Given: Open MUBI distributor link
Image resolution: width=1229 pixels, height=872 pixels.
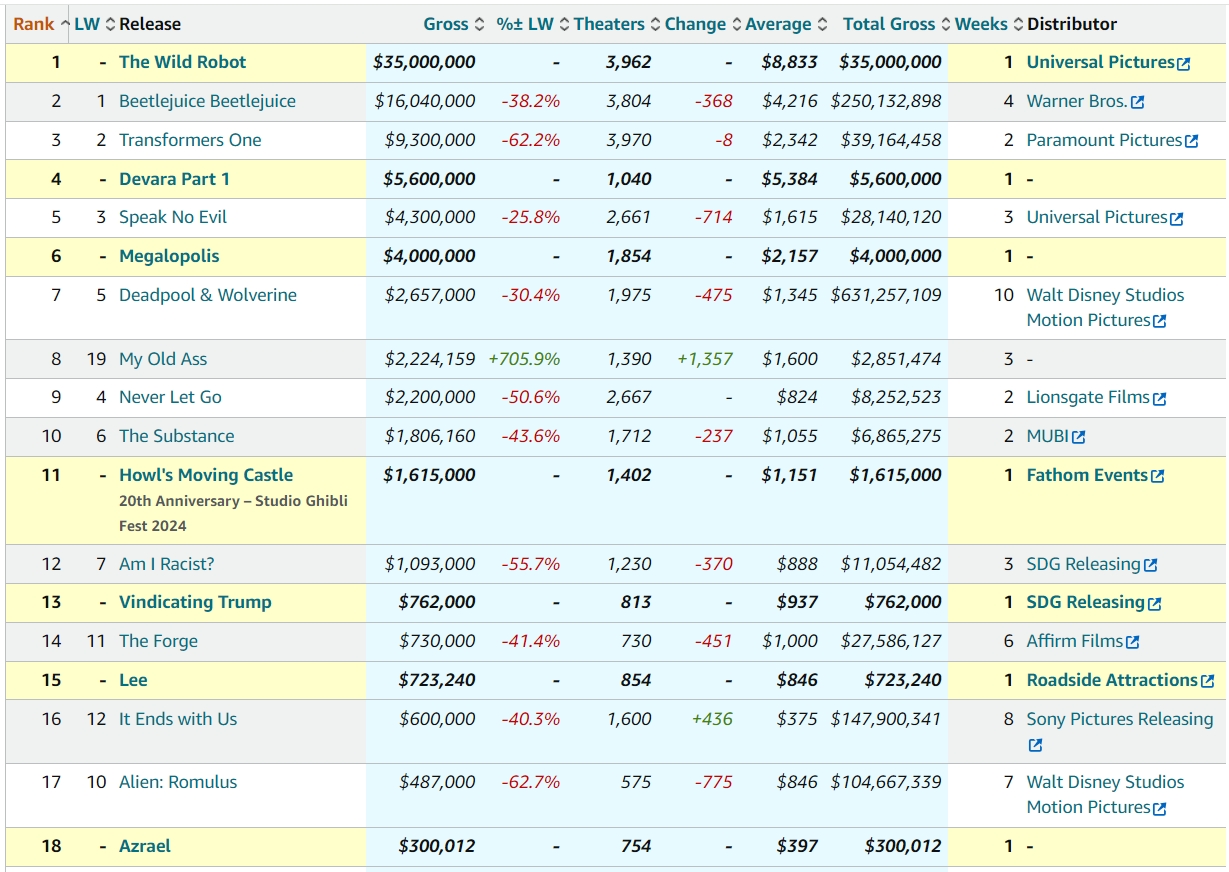Looking at the screenshot, I should [1048, 436].
